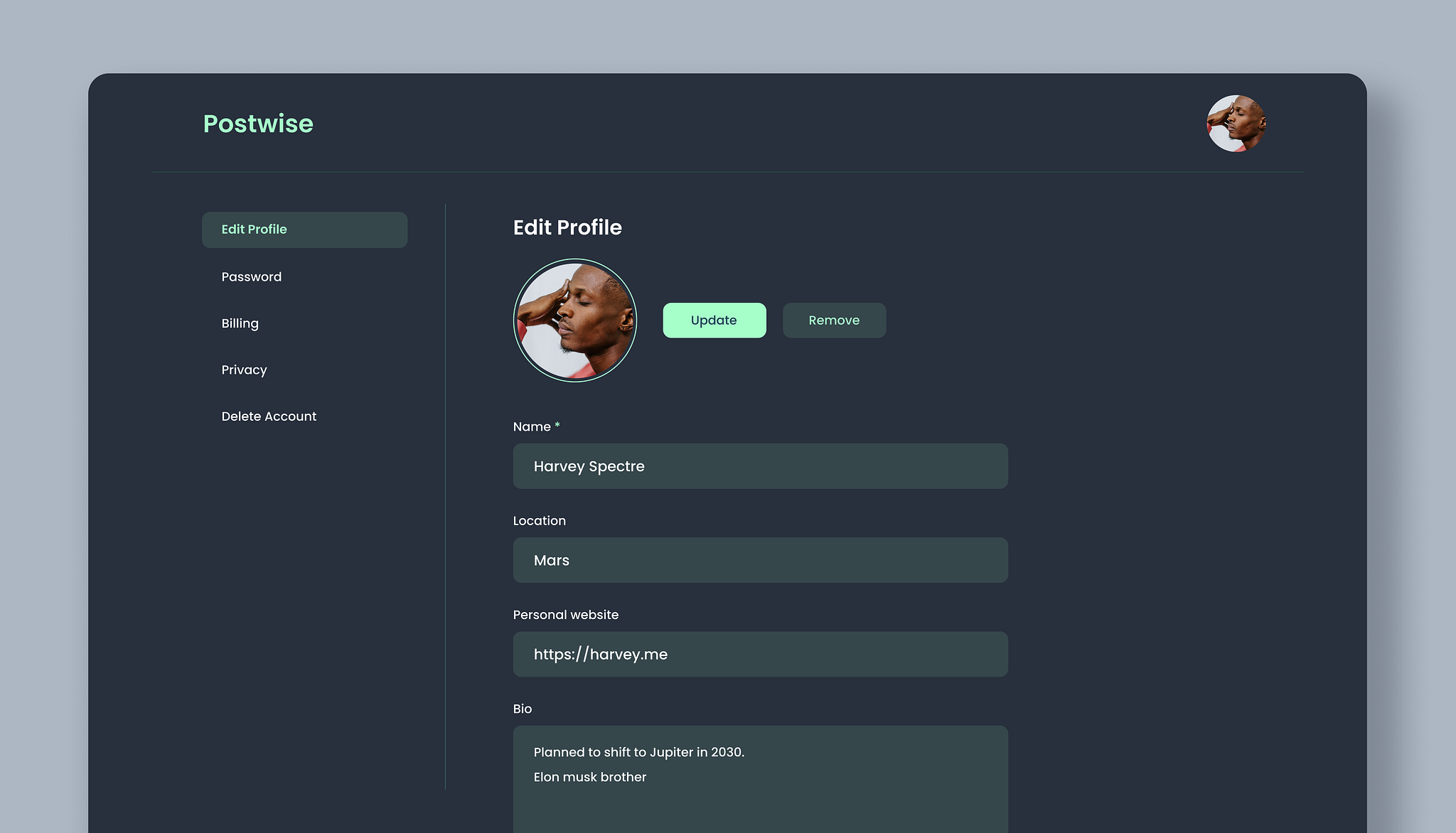Open the user avatar menu in header

click(1236, 124)
